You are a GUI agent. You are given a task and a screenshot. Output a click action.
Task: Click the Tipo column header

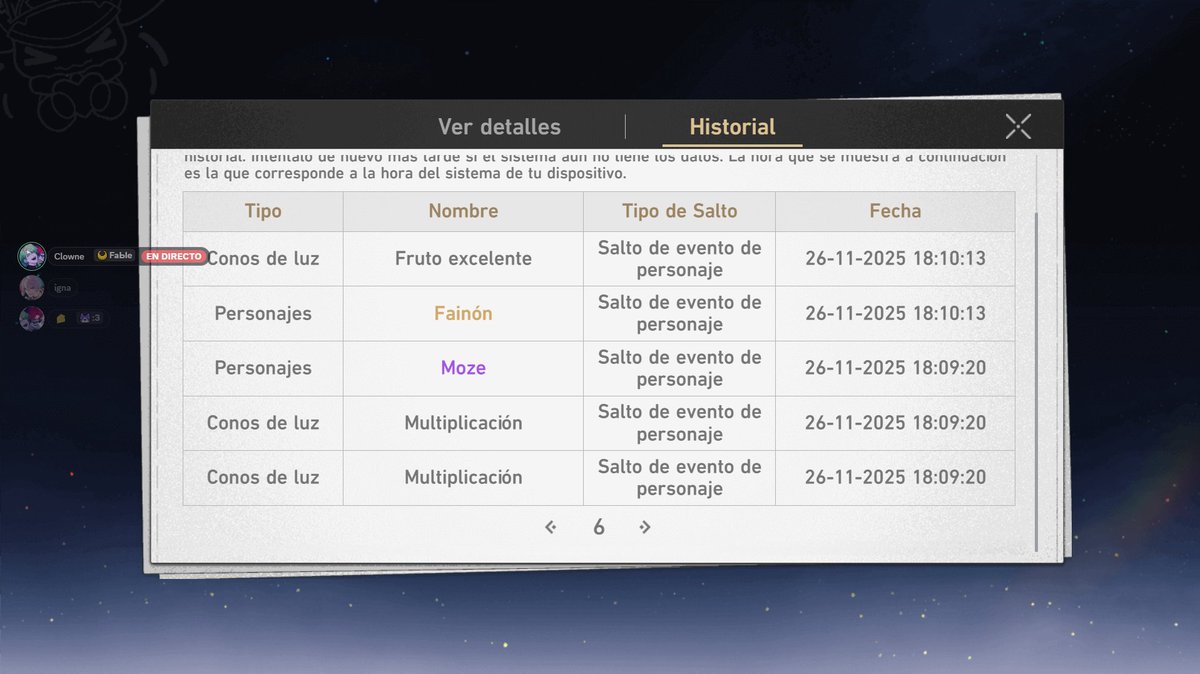(263, 211)
